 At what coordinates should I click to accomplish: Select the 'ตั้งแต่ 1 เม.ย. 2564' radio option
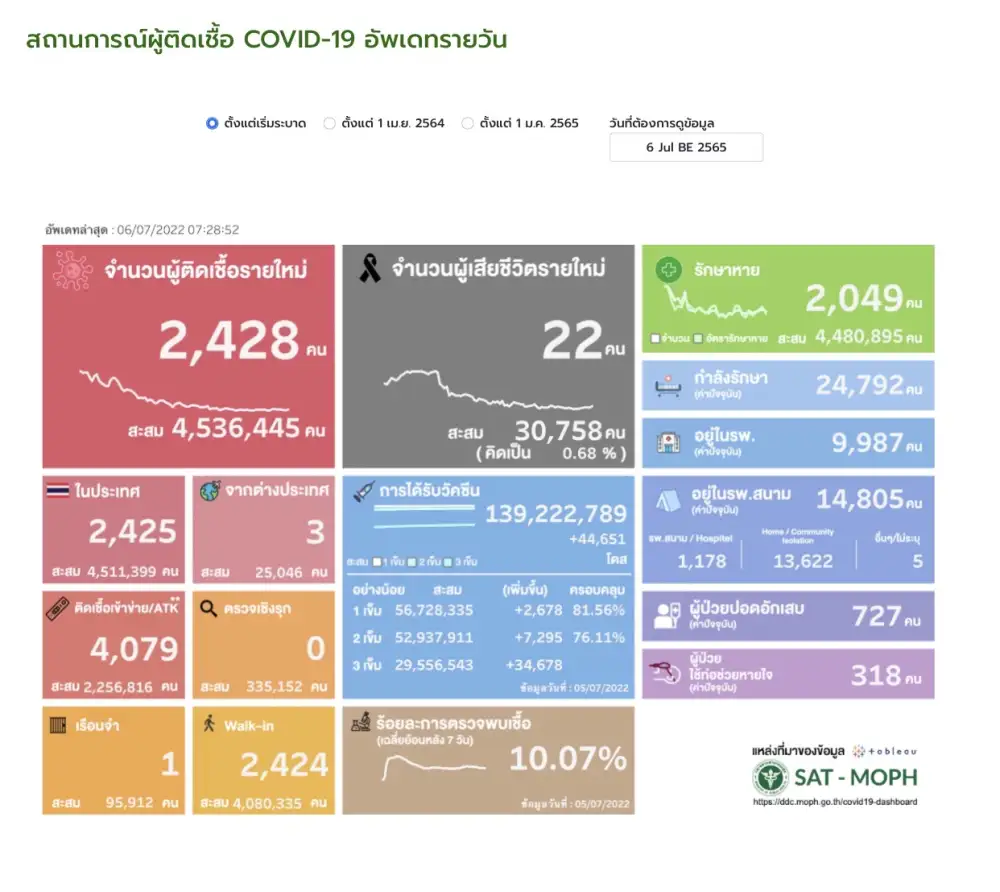[329, 124]
